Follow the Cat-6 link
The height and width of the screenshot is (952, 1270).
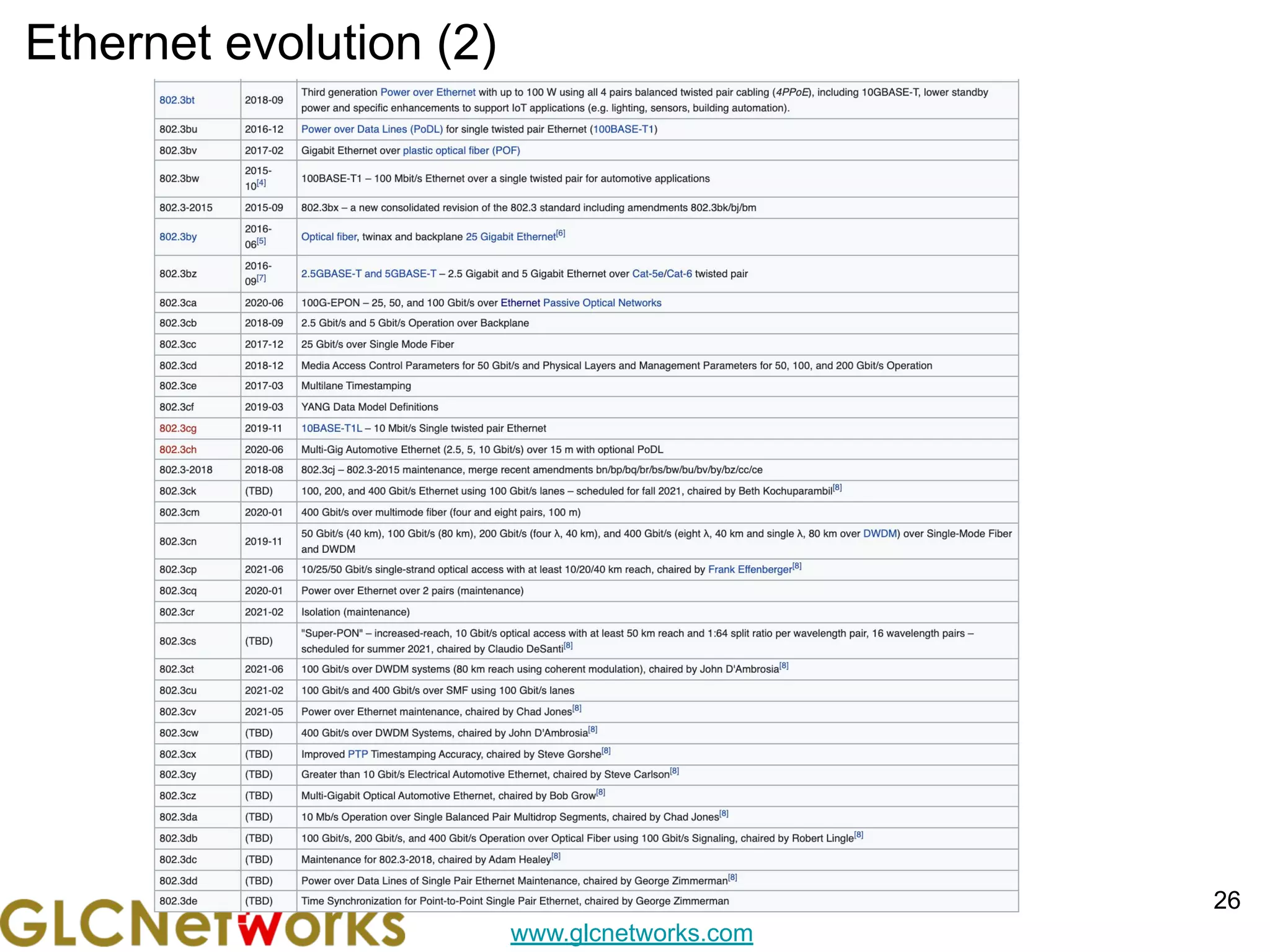click(679, 273)
